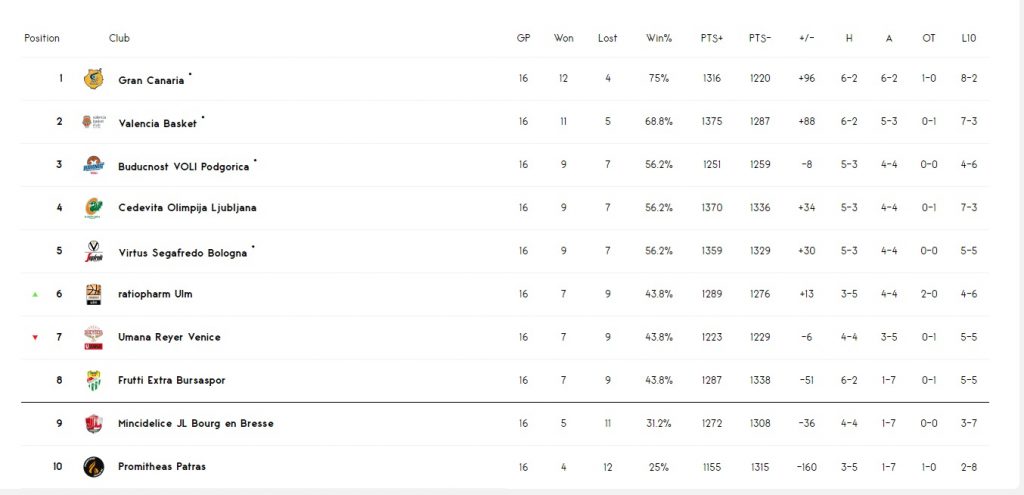The image size is (1024, 495).
Task: Select the Frutti Extra Bursaspor logo
Action: 93,381
